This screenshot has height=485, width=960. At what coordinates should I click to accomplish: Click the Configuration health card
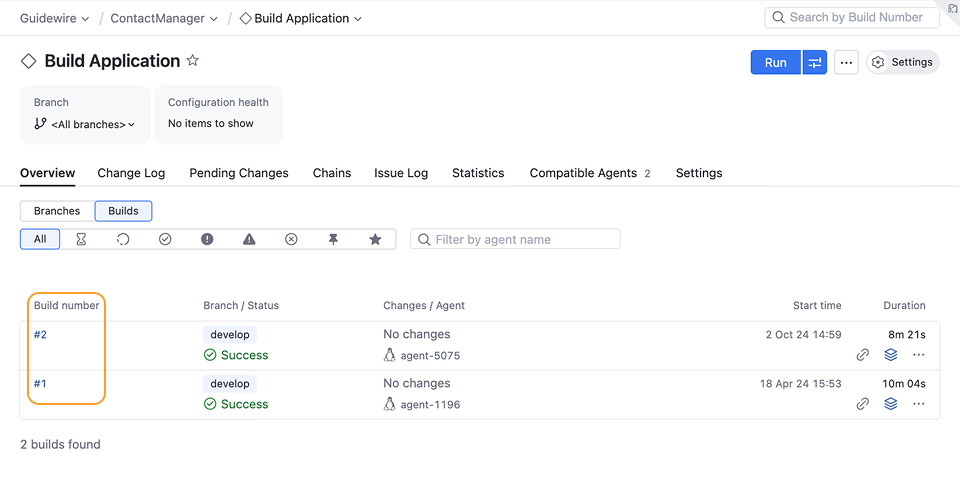[x=219, y=115]
